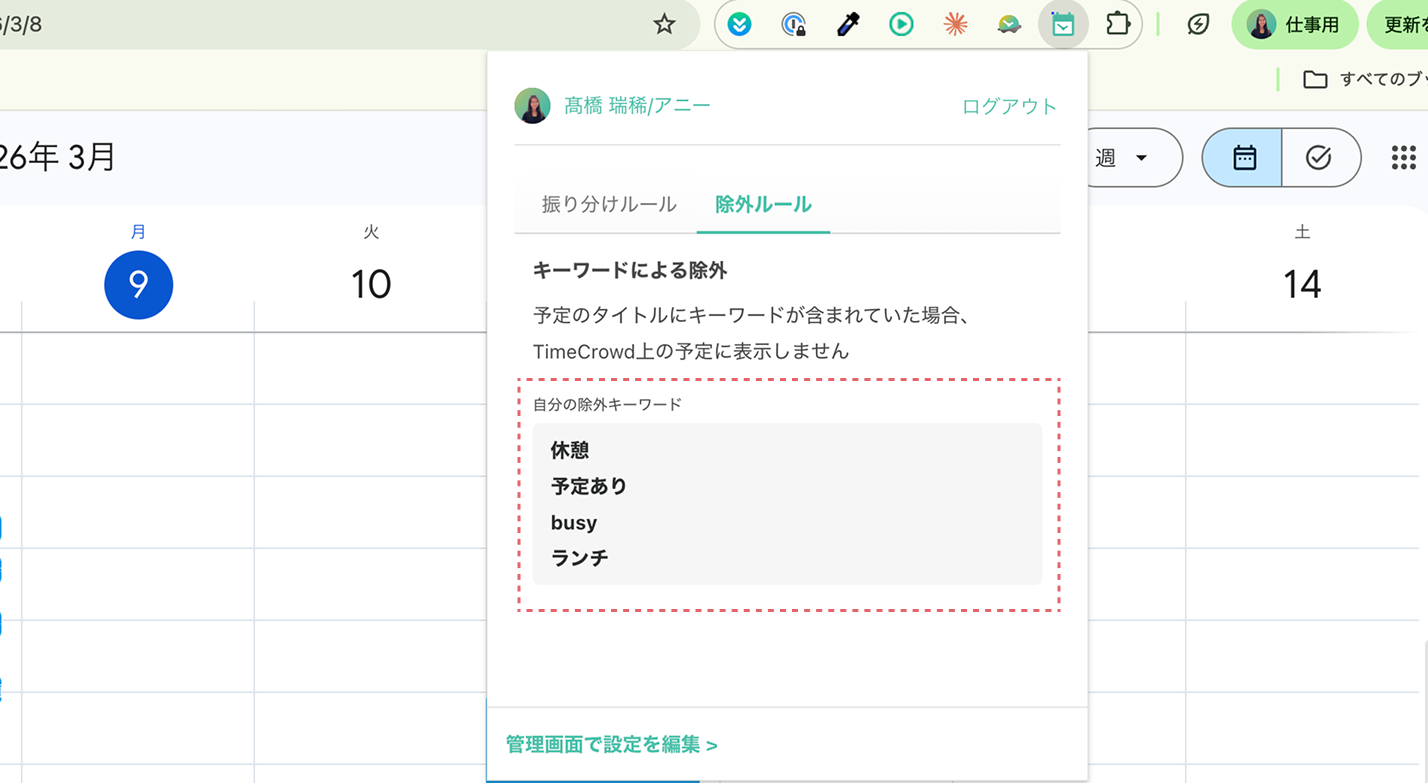Click the teal double-chevron extension icon

739,24
